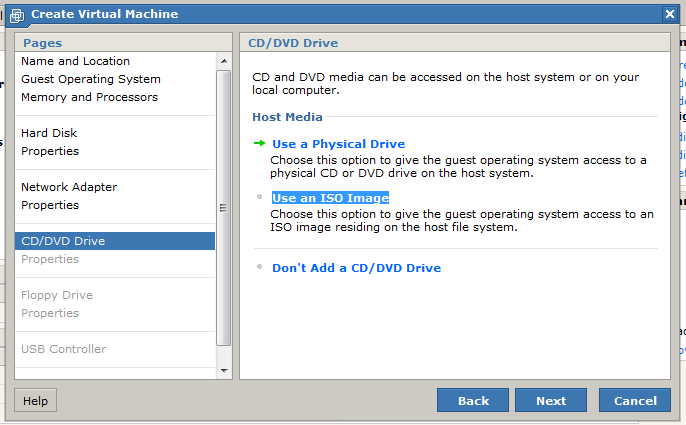Select Don't Add a CD/DVD Drive
Image resolution: width=686 pixels, height=425 pixels.
tap(356, 268)
